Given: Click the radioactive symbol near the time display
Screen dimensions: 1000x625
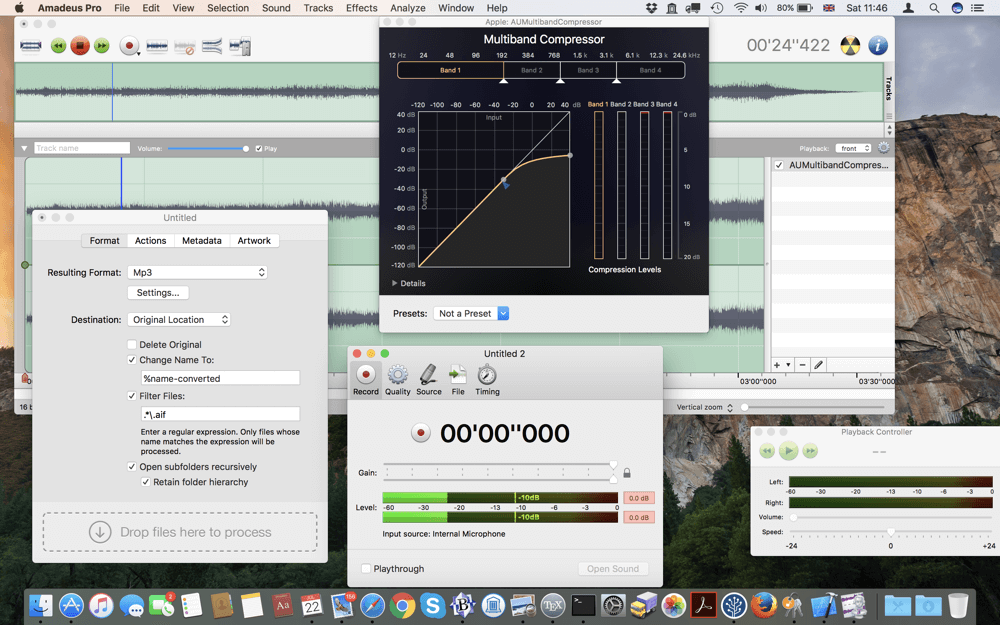Looking at the screenshot, I should point(850,44).
